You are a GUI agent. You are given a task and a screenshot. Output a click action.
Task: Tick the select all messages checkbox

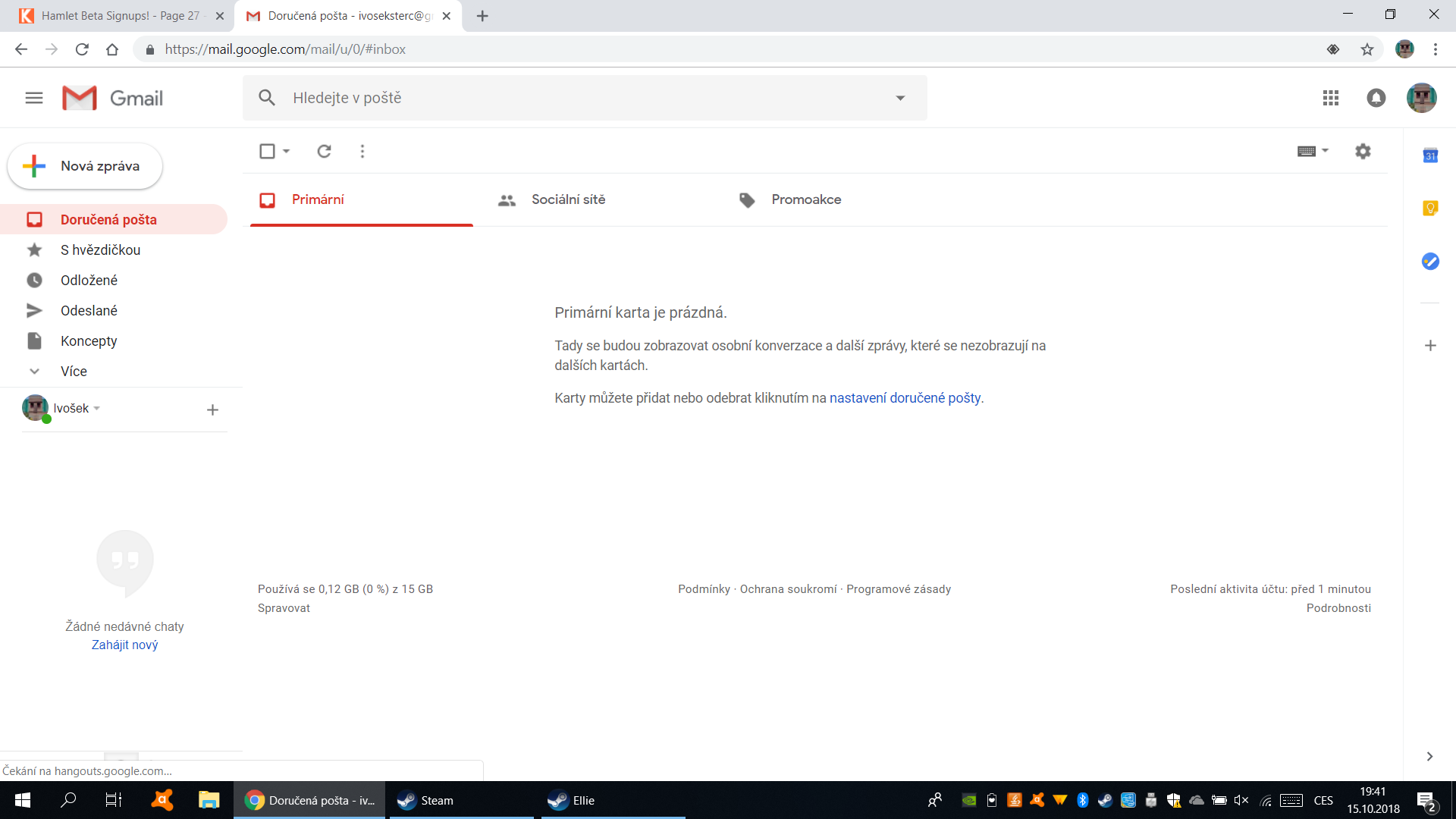click(x=267, y=151)
